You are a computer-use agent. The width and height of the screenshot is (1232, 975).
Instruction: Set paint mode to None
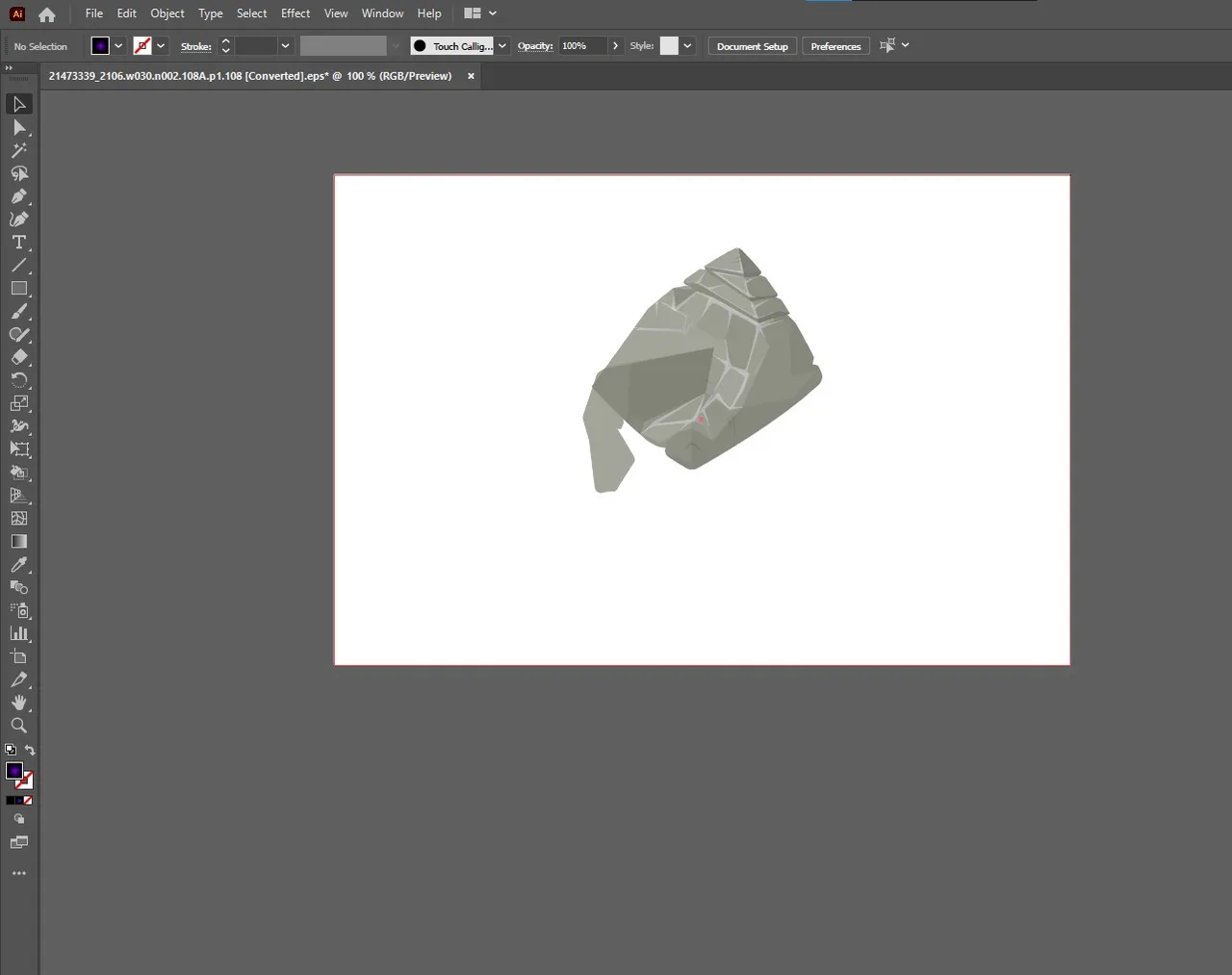(28, 801)
